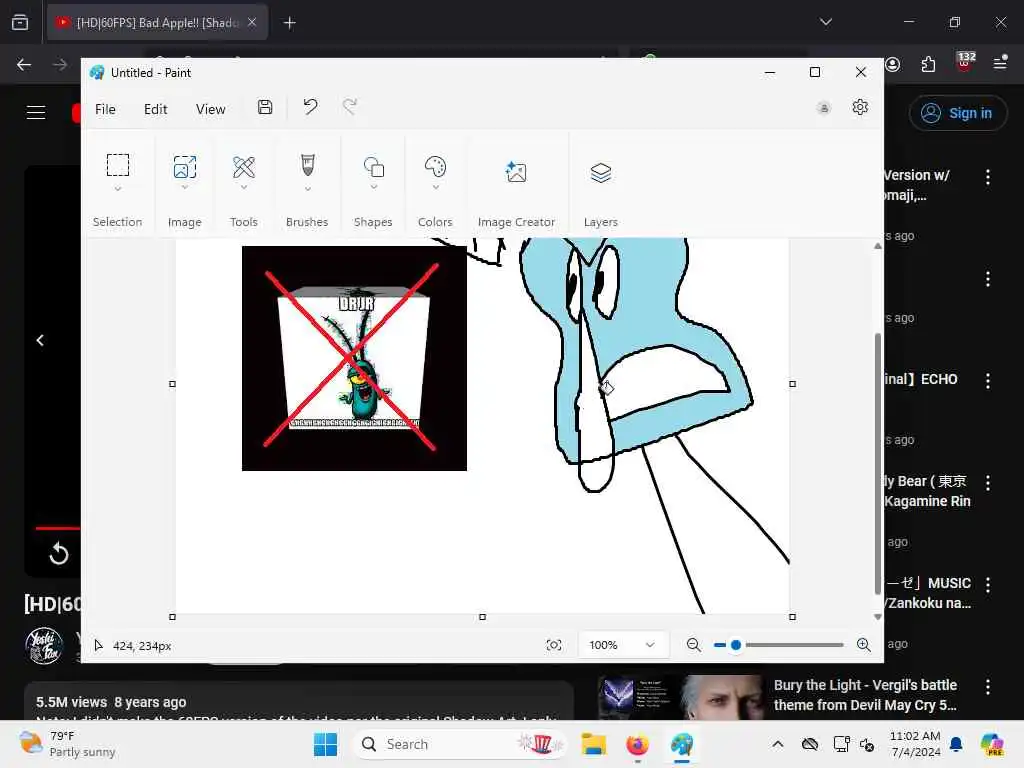Open the browser account icon
The height and width of the screenshot is (768, 1024).
893,64
